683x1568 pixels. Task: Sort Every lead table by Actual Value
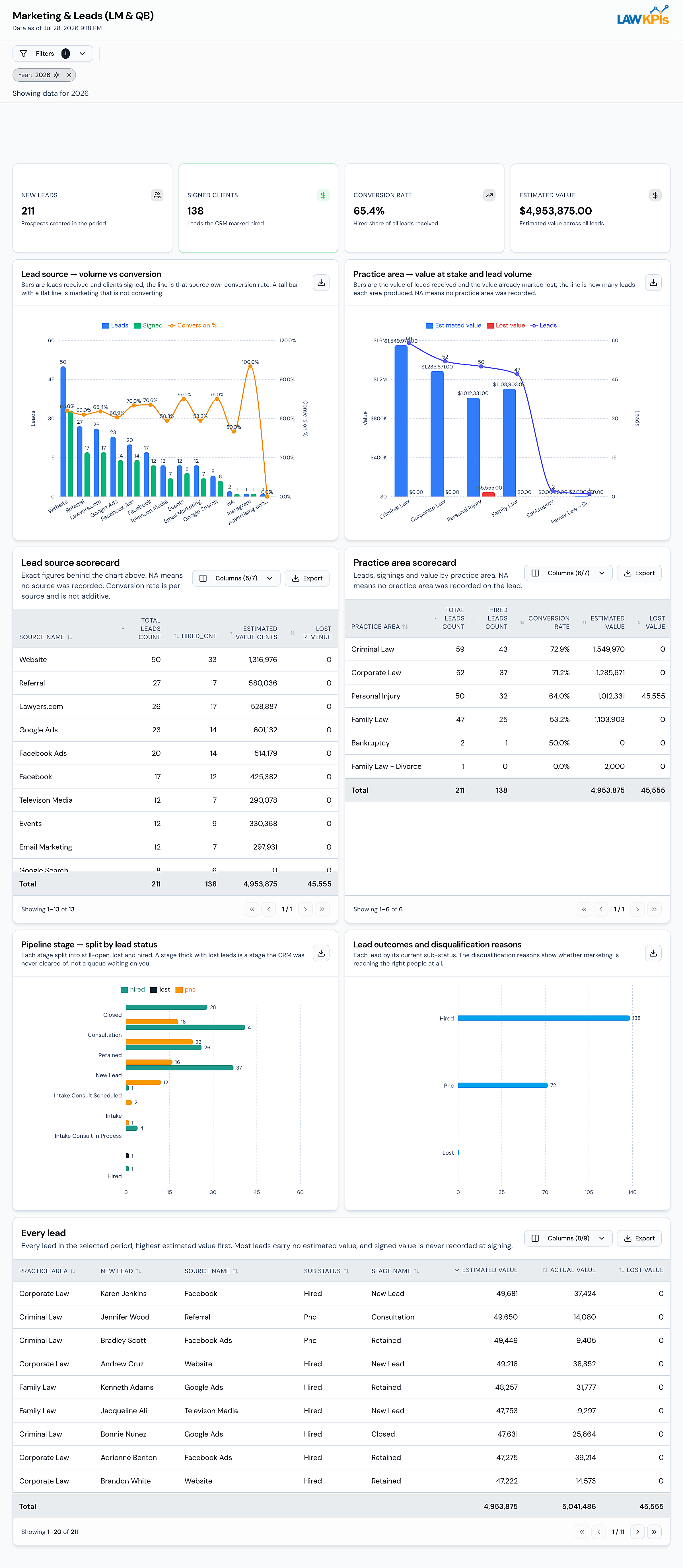pos(569,1270)
